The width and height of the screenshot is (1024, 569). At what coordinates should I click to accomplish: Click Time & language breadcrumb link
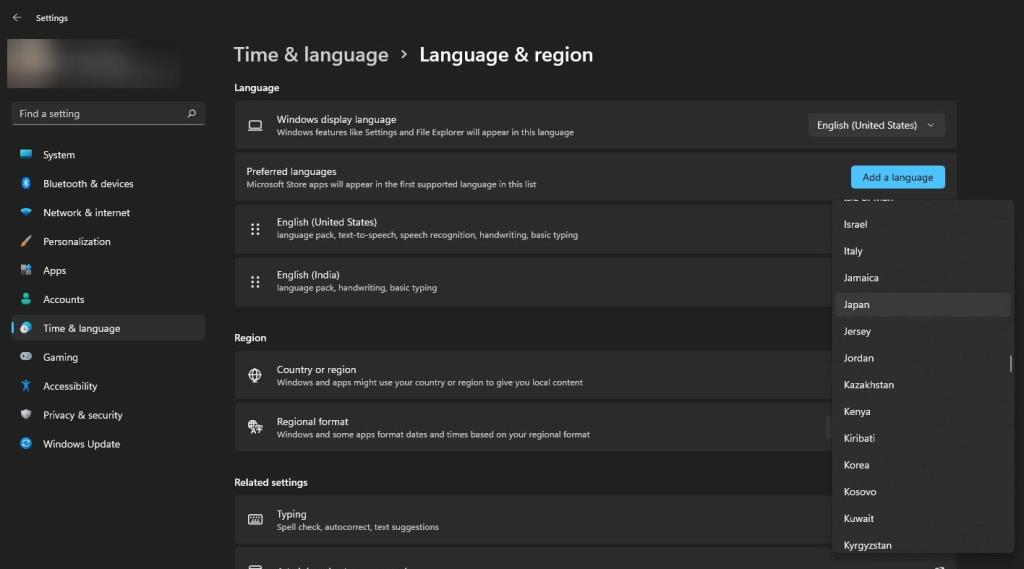coord(311,55)
